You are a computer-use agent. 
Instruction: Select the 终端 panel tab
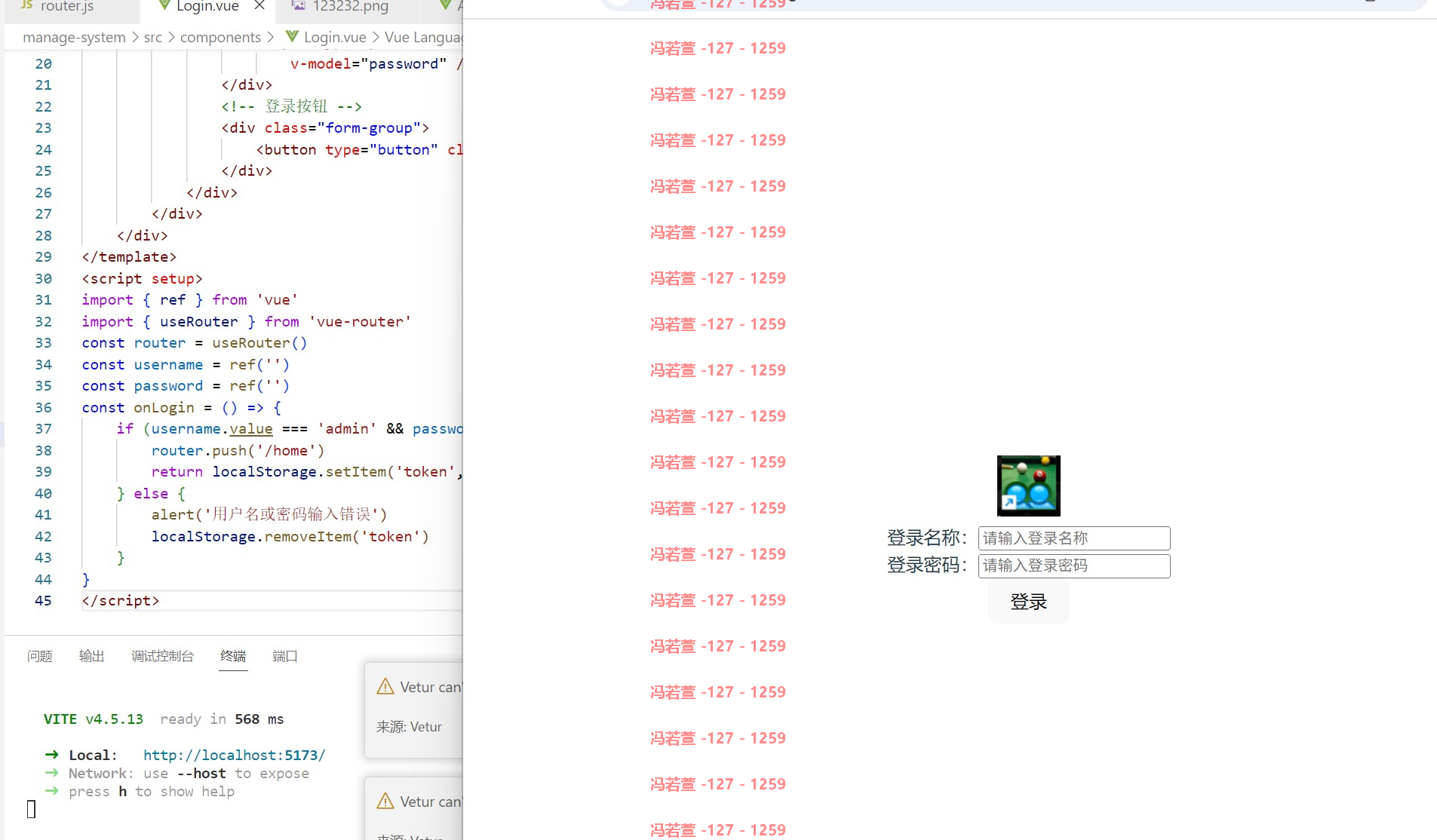pyautogui.click(x=233, y=656)
